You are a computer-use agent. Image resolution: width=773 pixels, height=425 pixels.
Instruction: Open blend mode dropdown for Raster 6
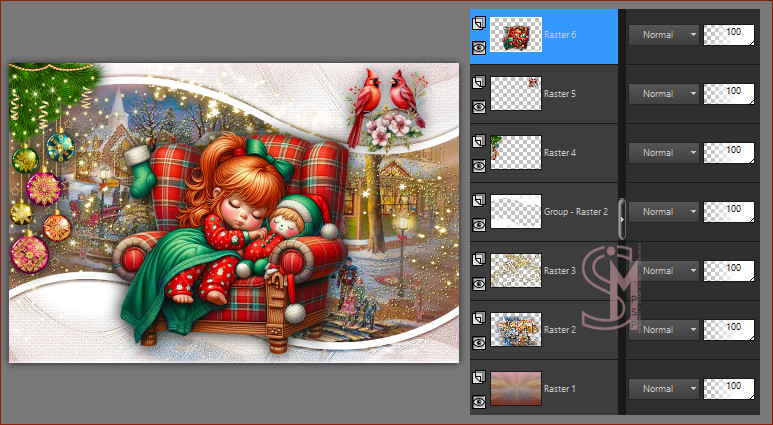pos(664,35)
